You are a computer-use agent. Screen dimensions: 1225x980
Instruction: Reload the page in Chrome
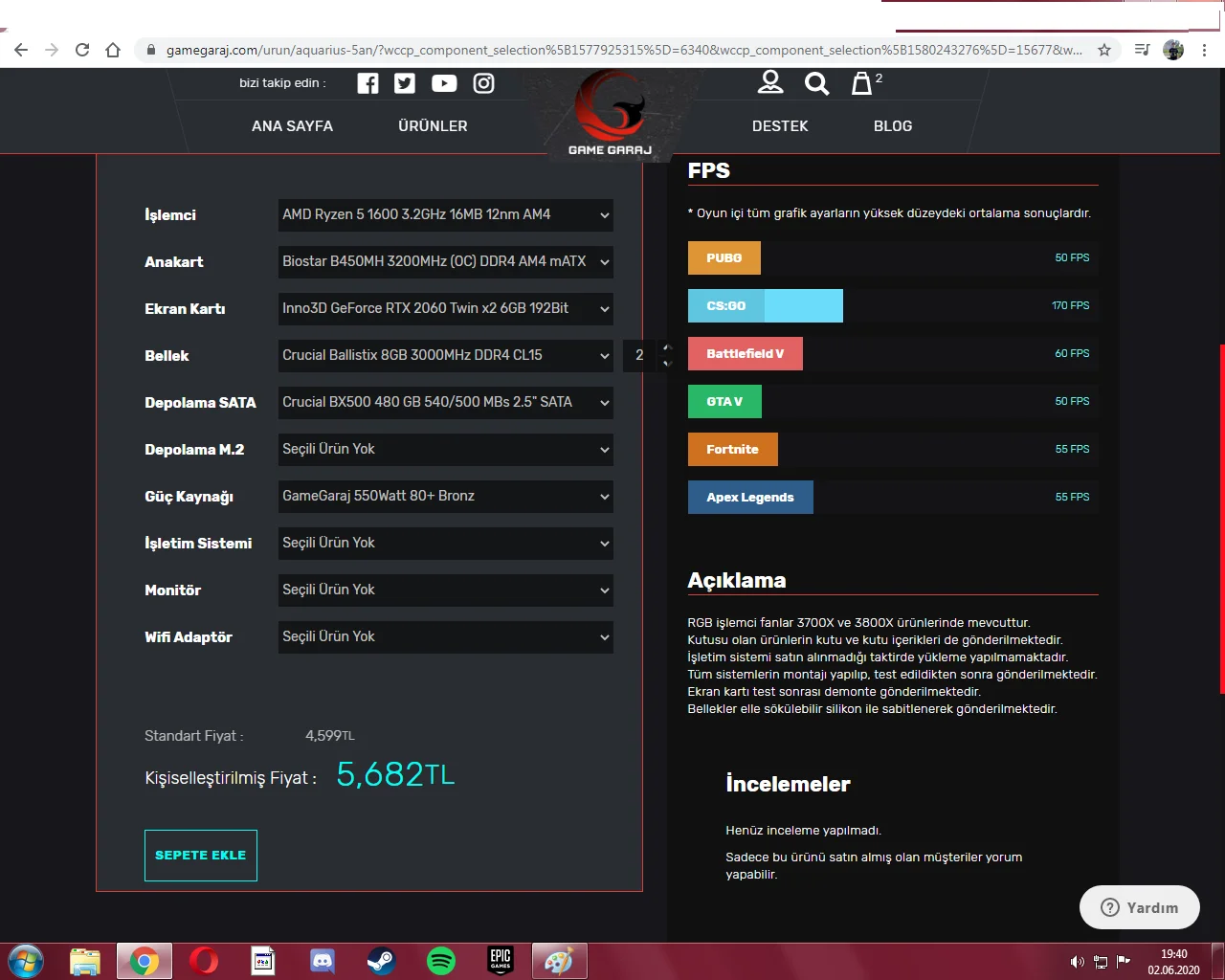tap(82, 50)
